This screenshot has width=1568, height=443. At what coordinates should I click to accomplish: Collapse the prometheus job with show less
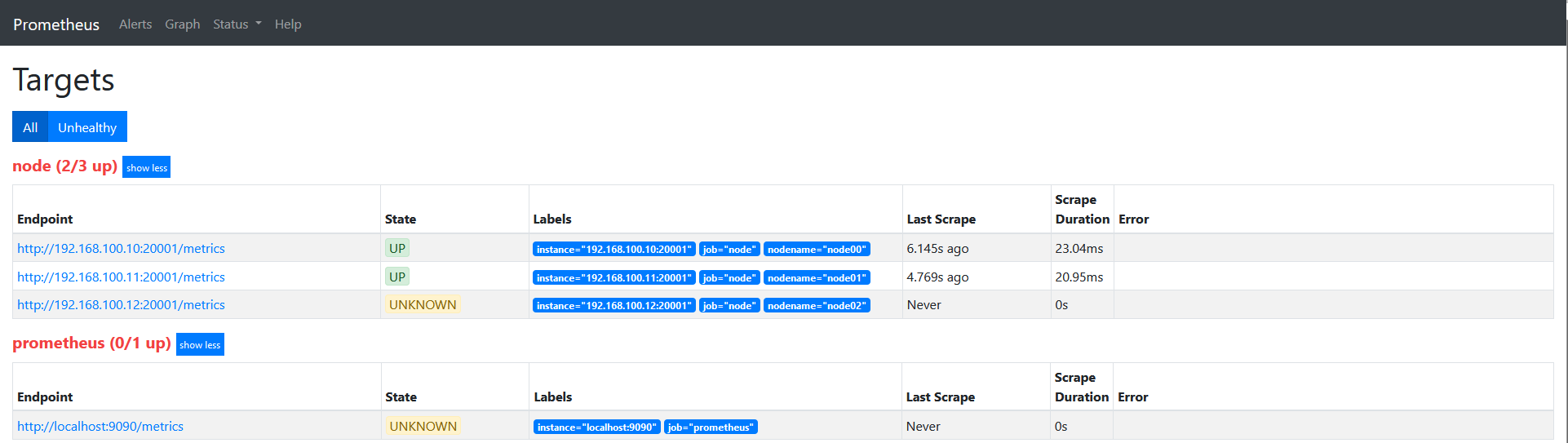200,344
